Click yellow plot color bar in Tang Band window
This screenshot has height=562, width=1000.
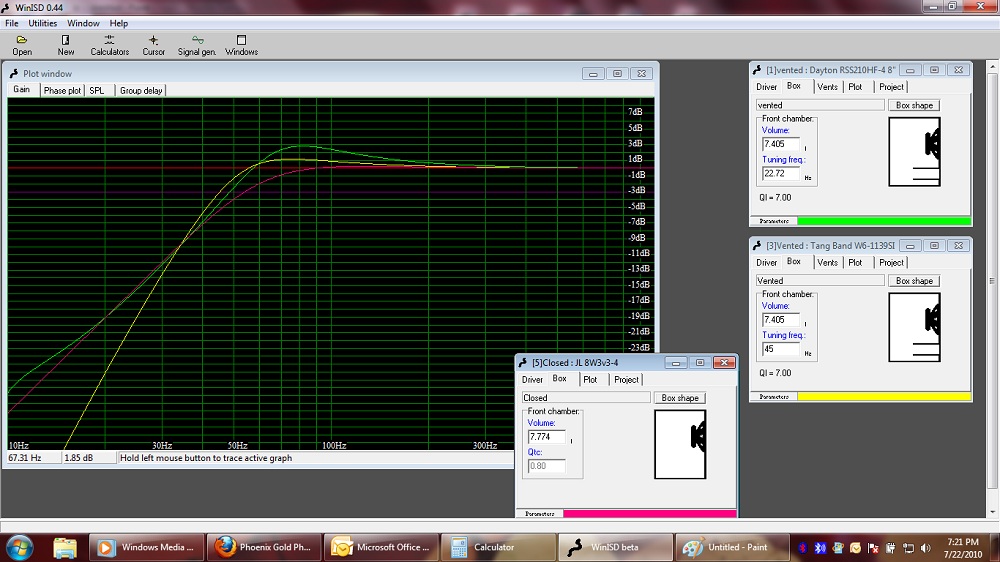click(x=884, y=397)
